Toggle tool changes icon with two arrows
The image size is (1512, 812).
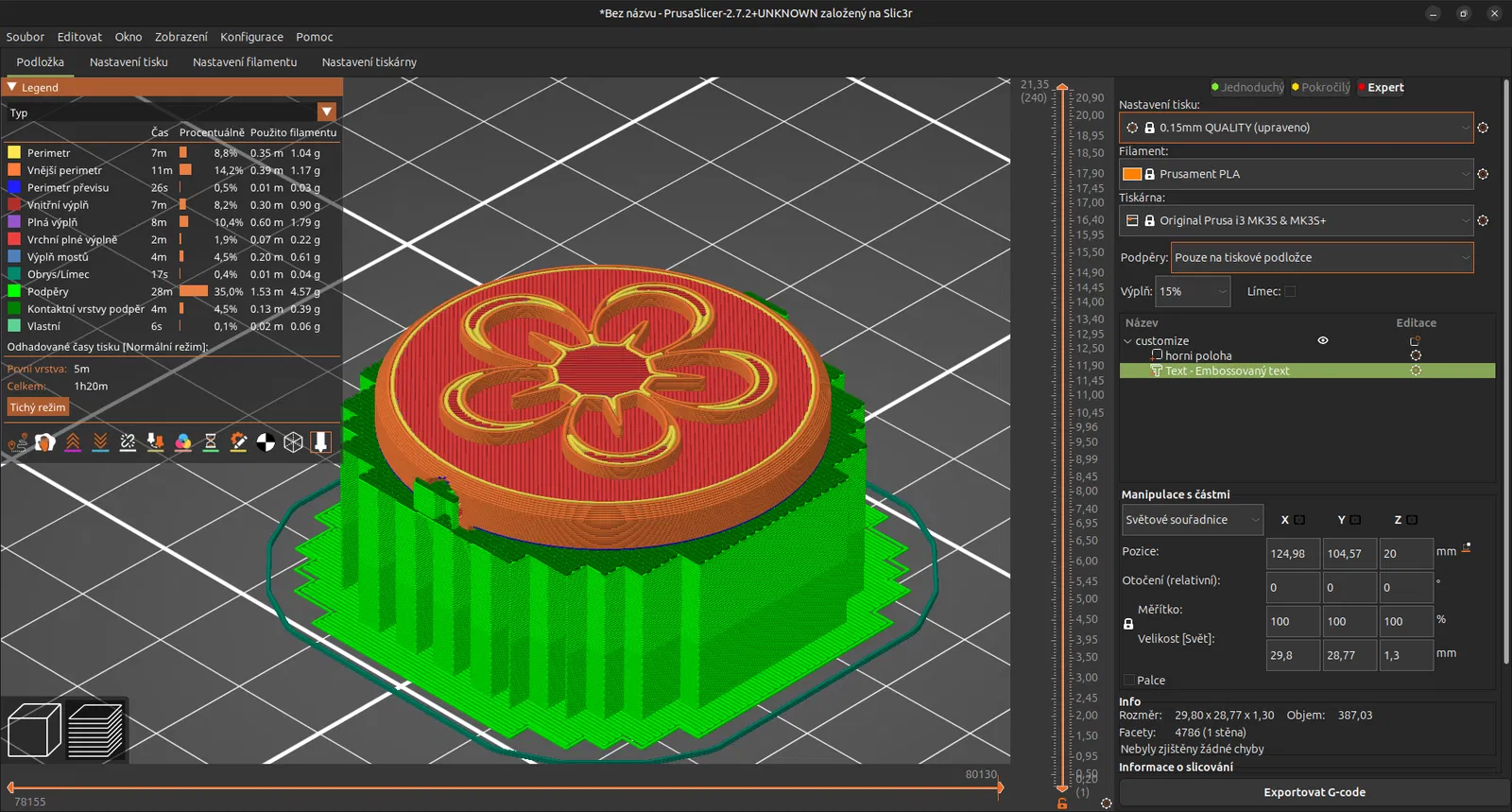click(156, 442)
